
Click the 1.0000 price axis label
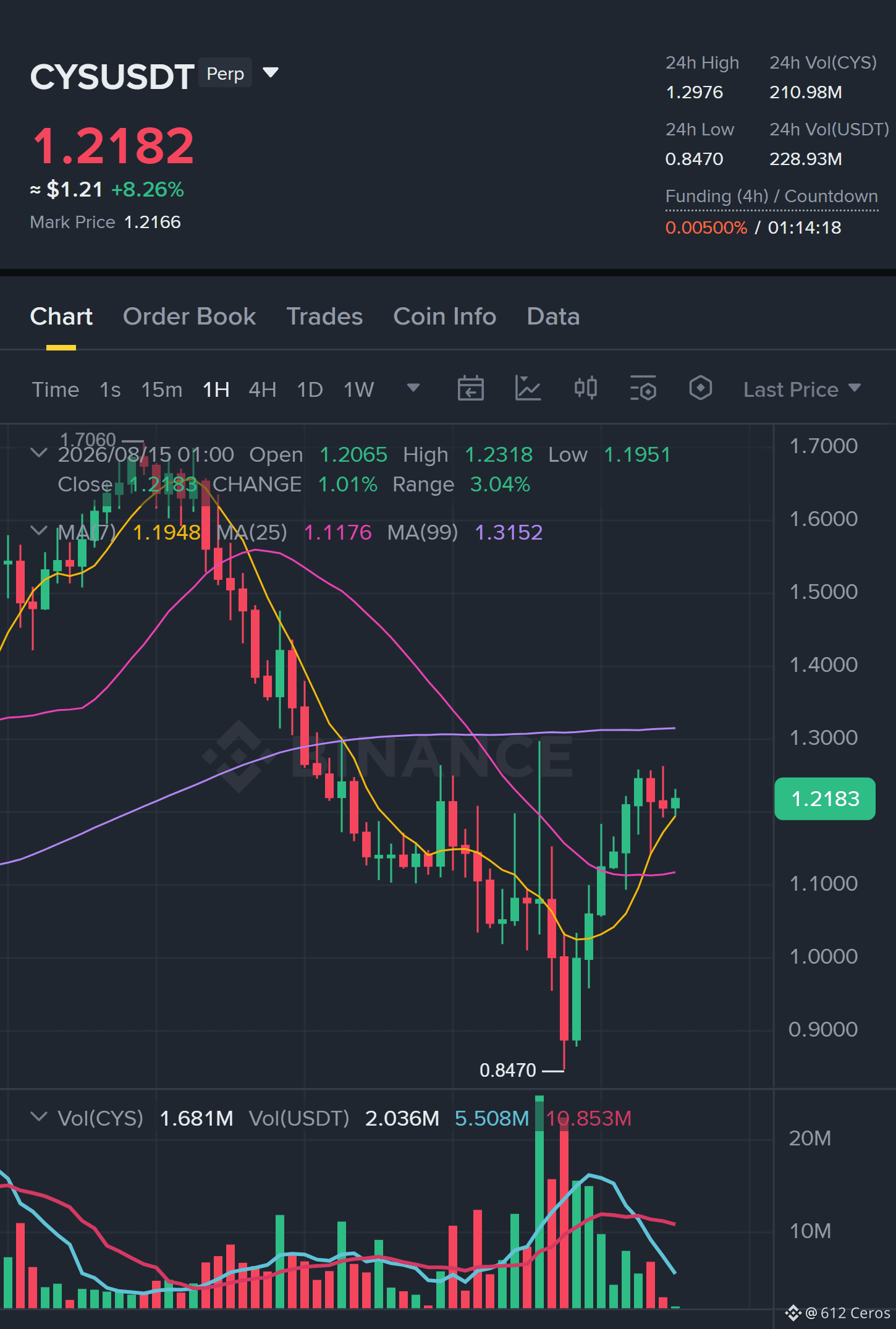pyautogui.click(x=824, y=956)
